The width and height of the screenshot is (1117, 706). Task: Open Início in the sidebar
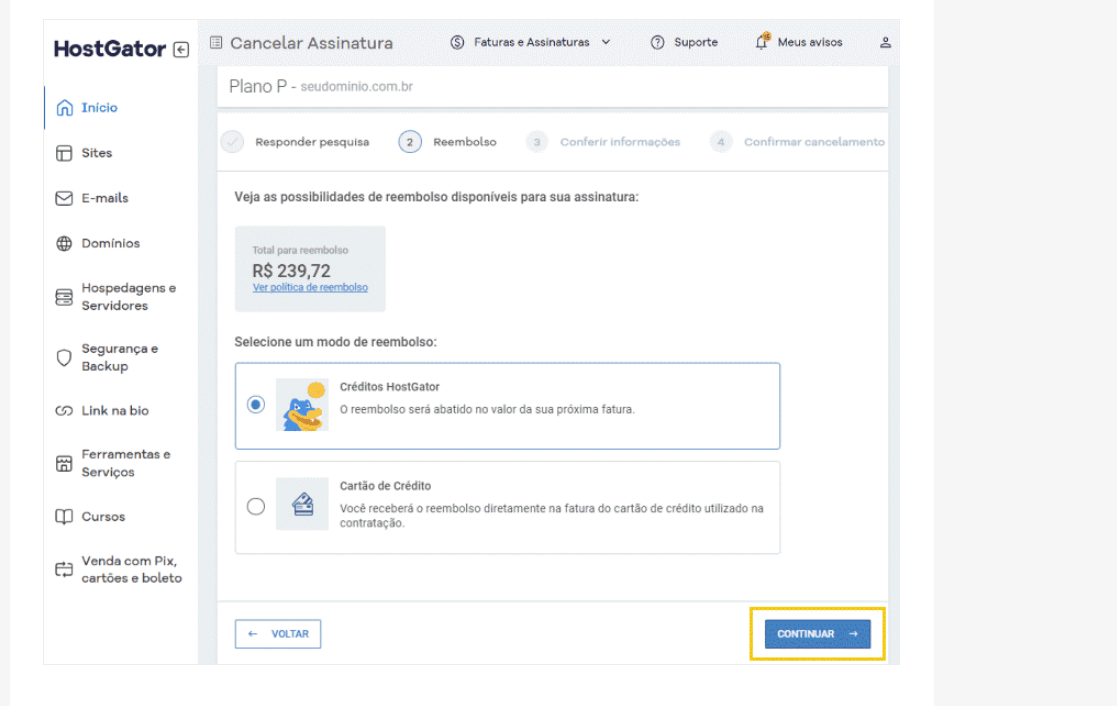pyautogui.click(x=99, y=108)
